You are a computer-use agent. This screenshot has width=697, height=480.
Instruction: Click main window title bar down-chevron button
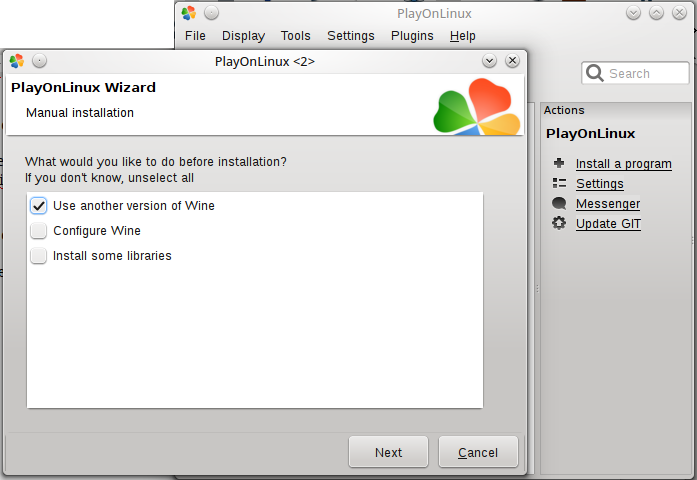633,13
